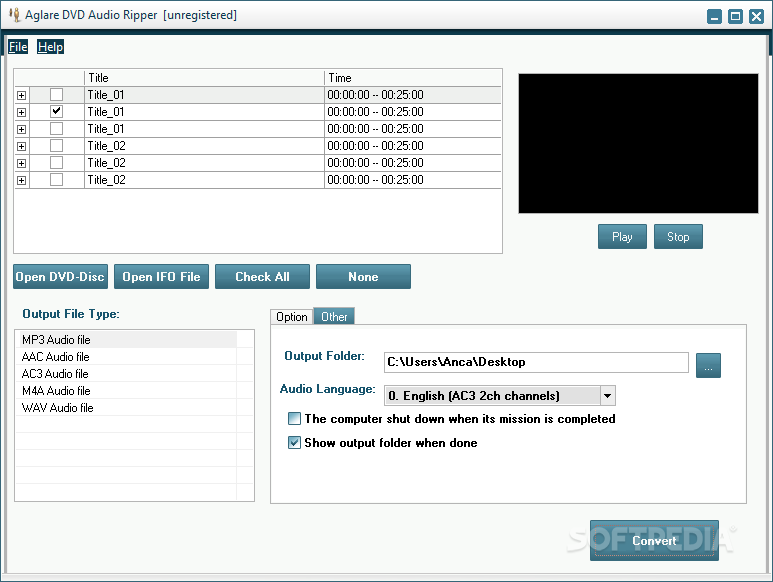Switch to the Other tab
Viewport: 773px width, 582px height.
coord(334,316)
